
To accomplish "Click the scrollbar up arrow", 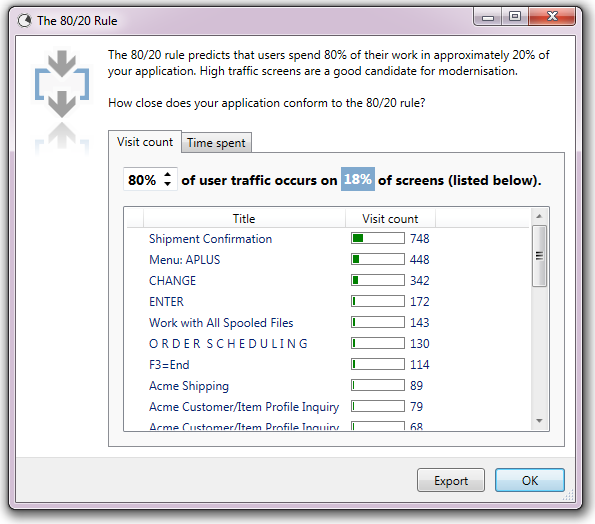I will [539, 216].
